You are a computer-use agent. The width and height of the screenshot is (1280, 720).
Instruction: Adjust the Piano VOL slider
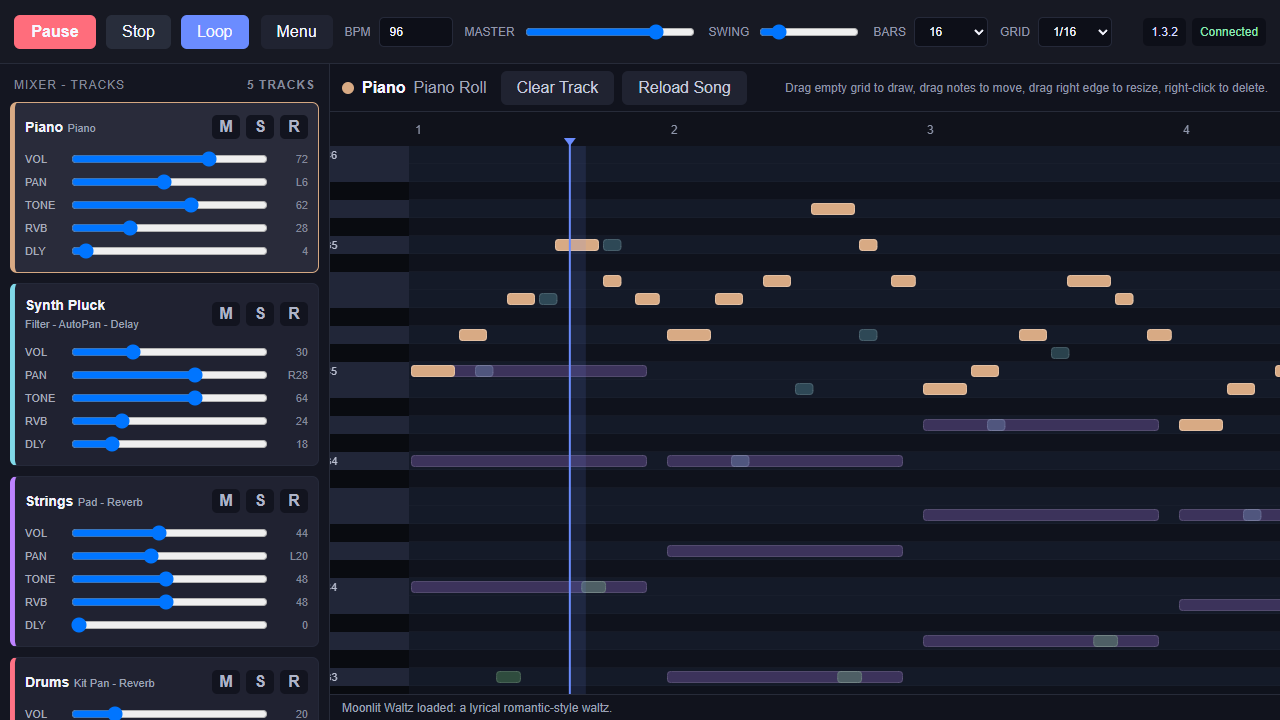[x=169, y=159]
